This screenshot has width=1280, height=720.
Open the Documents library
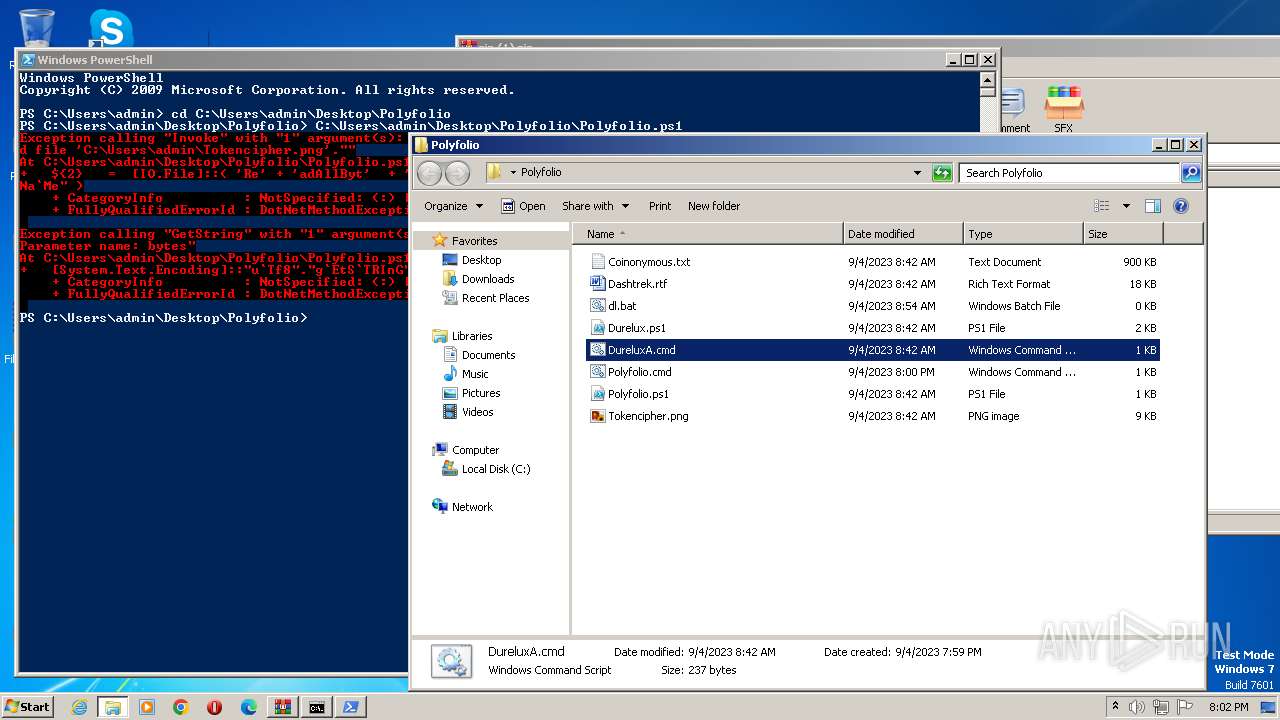[x=488, y=355]
